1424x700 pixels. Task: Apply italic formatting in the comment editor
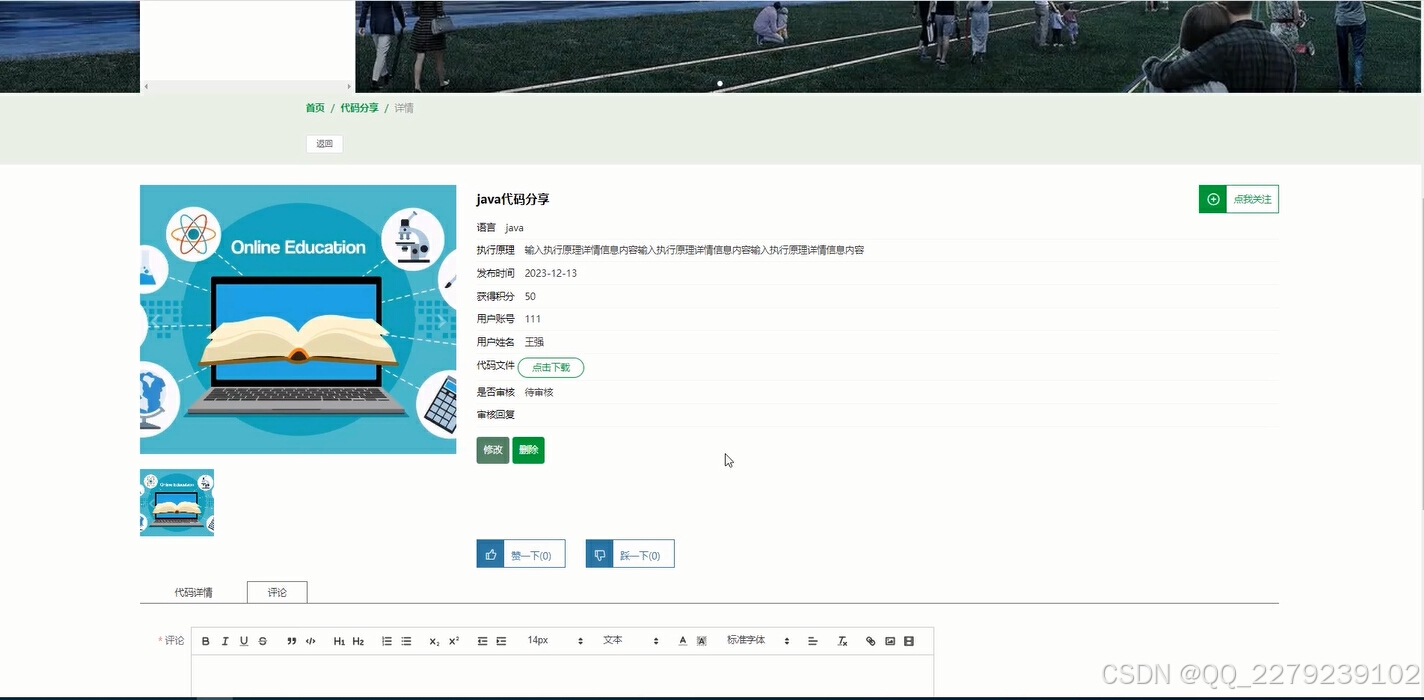pyautogui.click(x=225, y=640)
